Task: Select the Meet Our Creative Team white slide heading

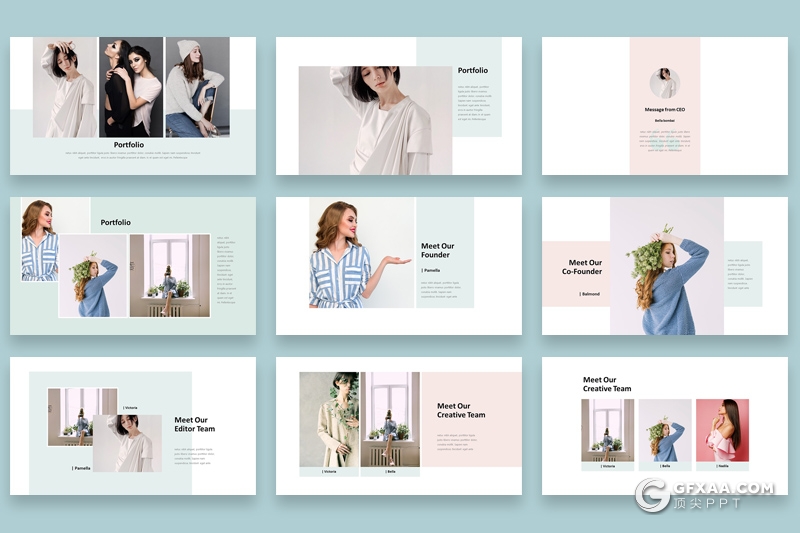Action: point(607,384)
